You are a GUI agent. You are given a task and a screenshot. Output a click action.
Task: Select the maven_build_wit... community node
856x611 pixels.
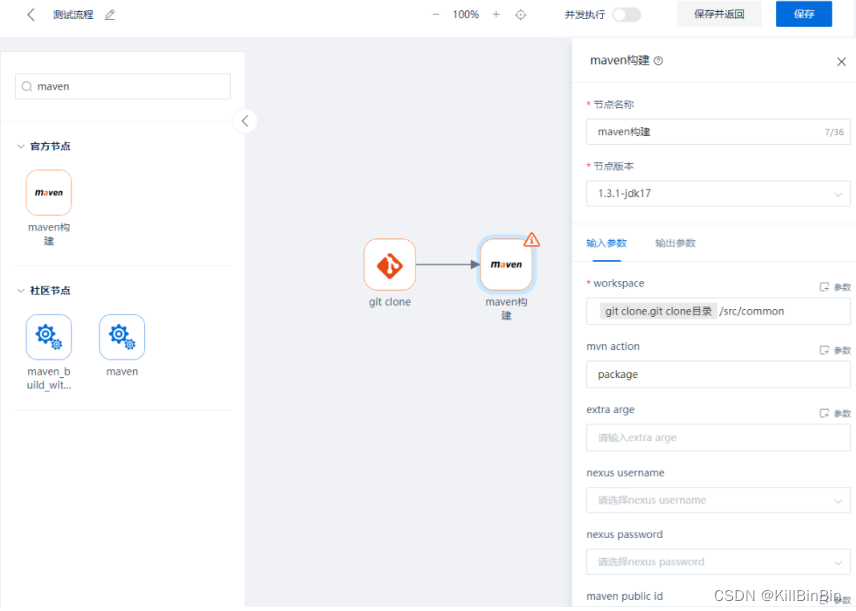(x=49, y=337)
